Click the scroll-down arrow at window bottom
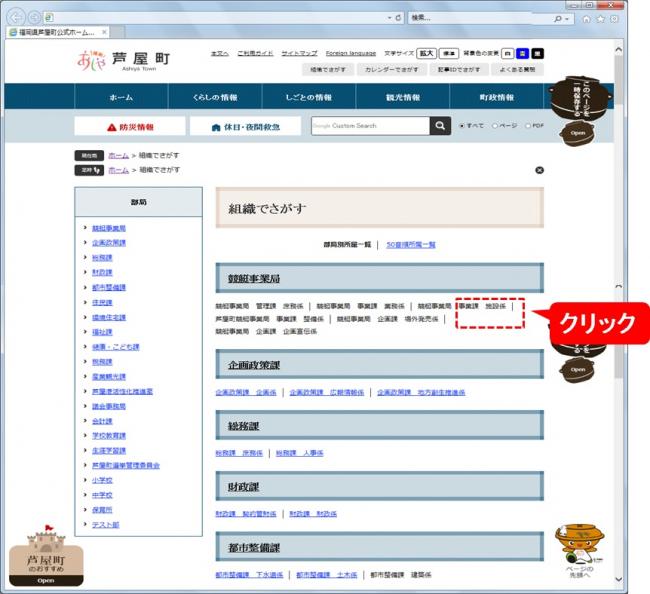This screenshot has width=650, height=594. coord(618,579)
